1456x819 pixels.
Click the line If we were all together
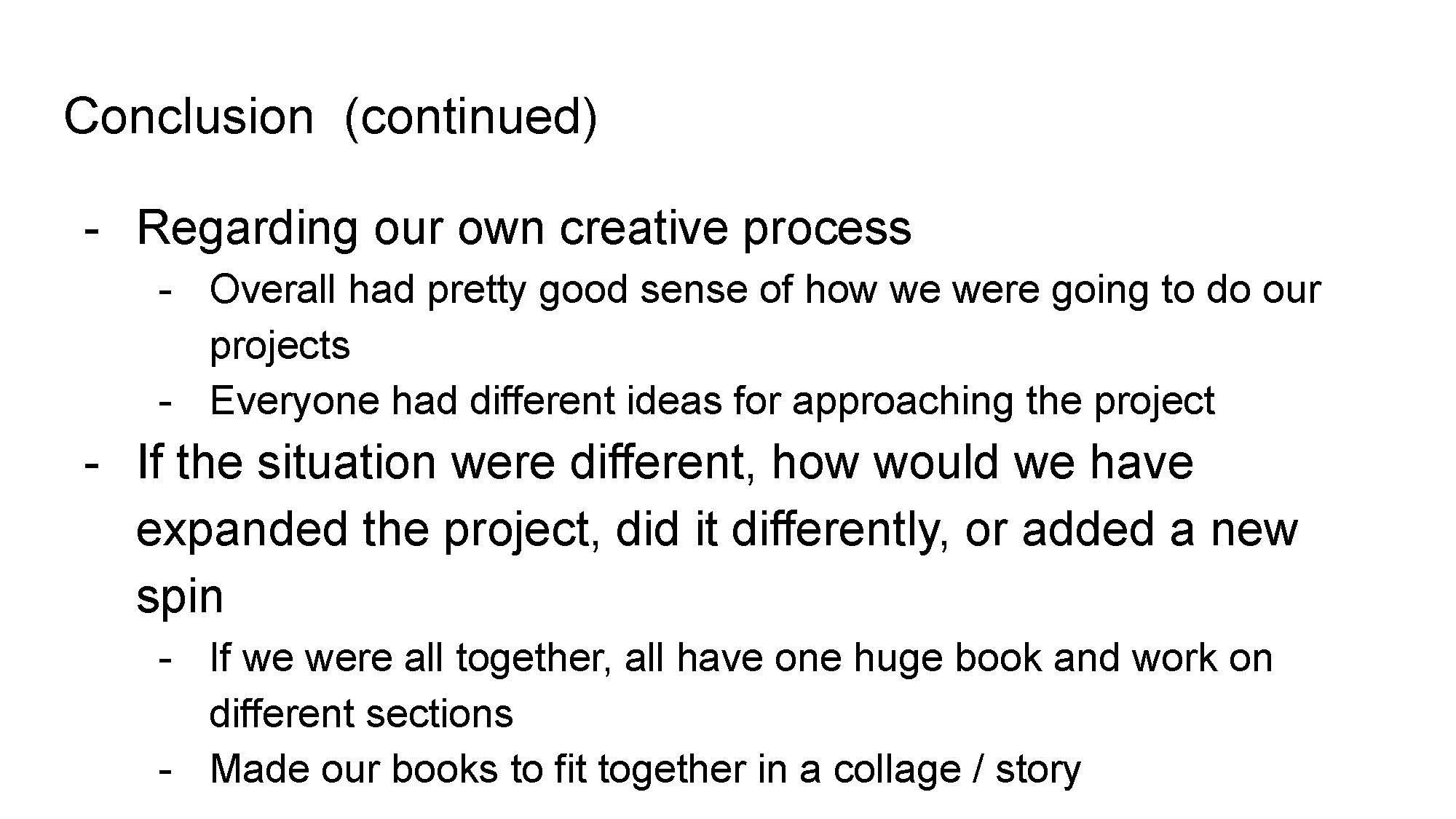pyautogui.click(x=741, y=658)
